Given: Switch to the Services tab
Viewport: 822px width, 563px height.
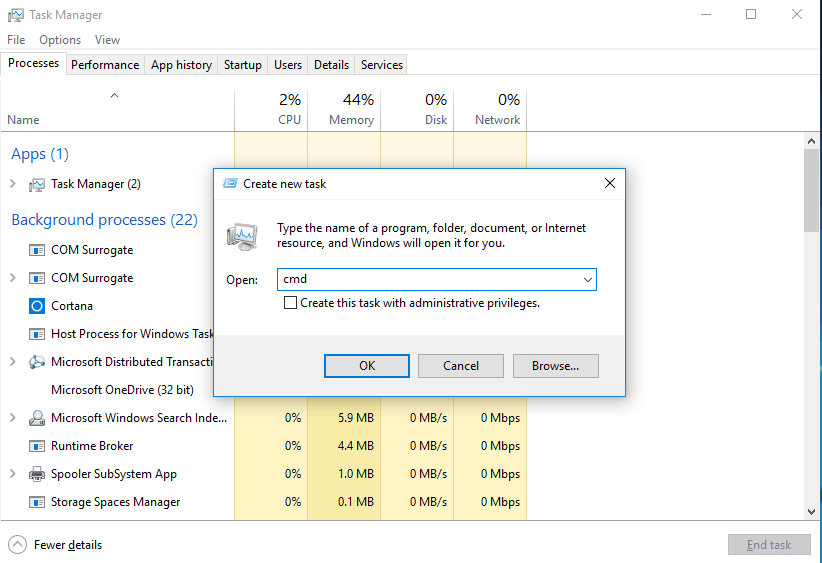Looking at the screenshot, I should [382, 64].
